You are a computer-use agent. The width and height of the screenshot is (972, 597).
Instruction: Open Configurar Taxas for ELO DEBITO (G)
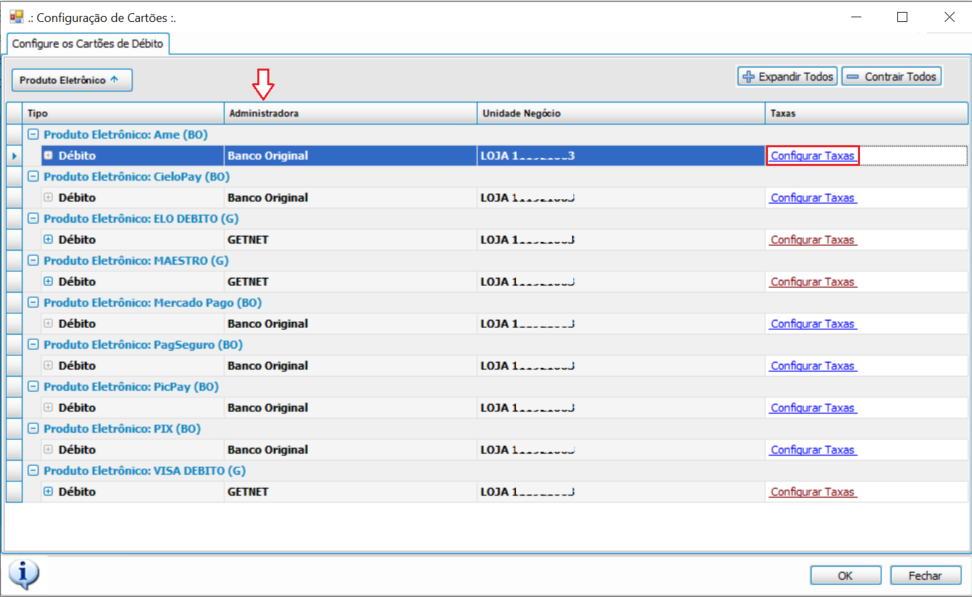(x=813, y=239)
